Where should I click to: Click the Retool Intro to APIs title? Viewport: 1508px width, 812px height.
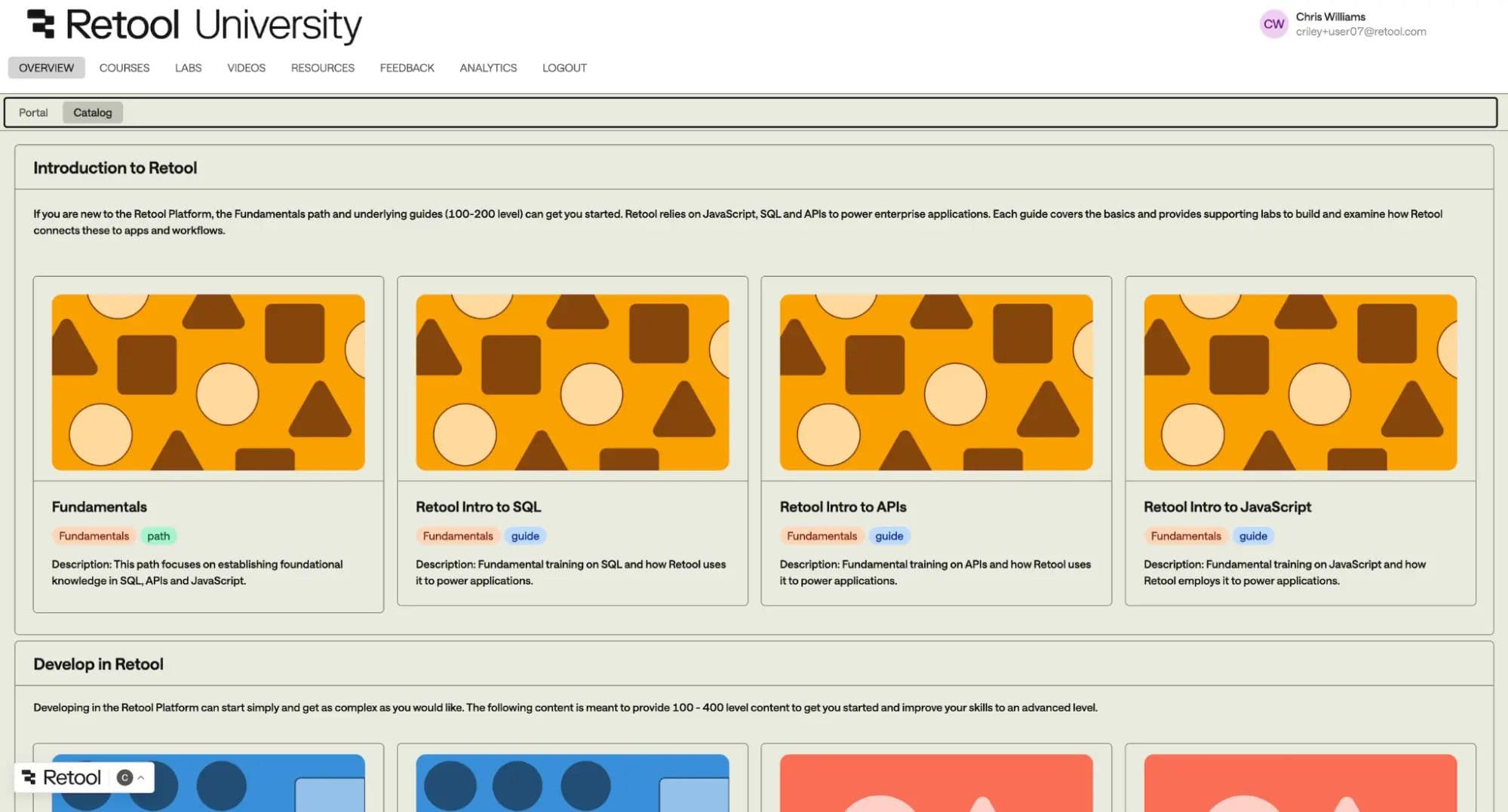[x=843, y=507]
